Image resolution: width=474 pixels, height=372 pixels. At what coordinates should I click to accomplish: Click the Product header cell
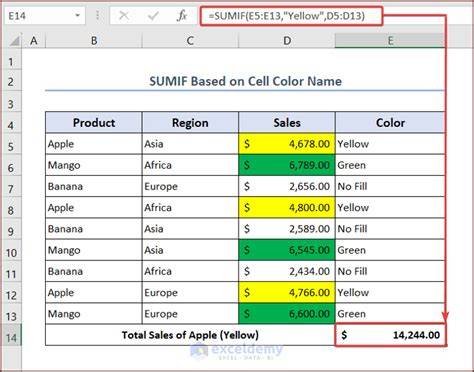point(94,122)
